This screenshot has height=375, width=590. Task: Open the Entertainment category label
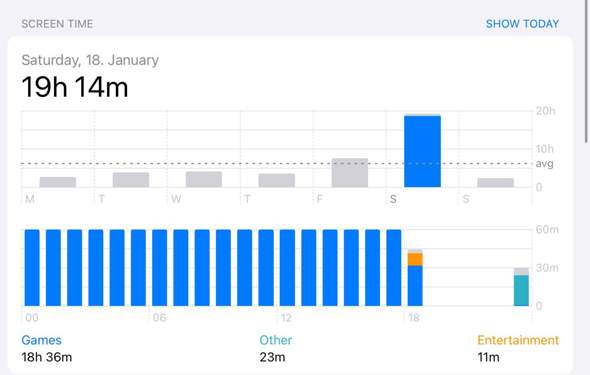tap(518, 340)
